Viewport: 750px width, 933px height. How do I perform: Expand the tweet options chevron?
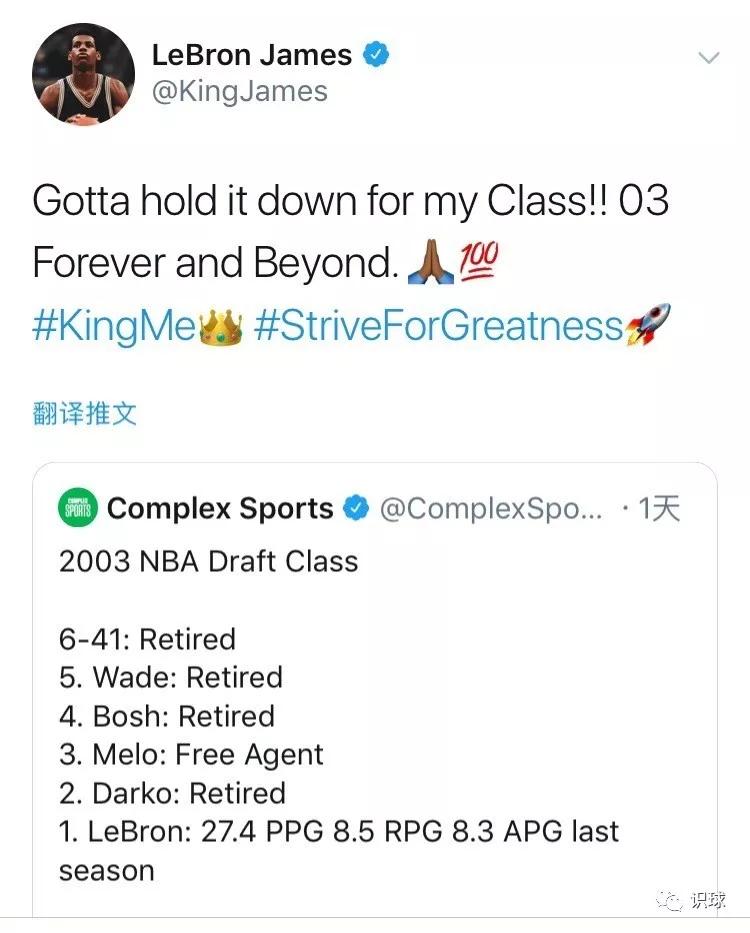tap(708, 58)
